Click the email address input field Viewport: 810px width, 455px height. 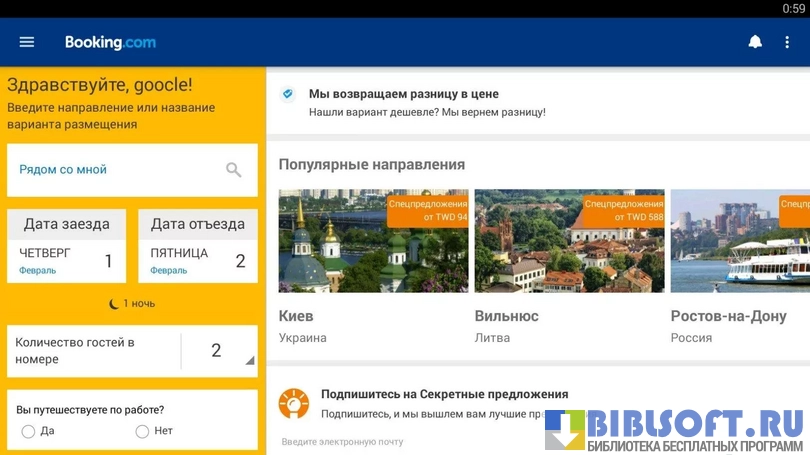pos(400,441)
